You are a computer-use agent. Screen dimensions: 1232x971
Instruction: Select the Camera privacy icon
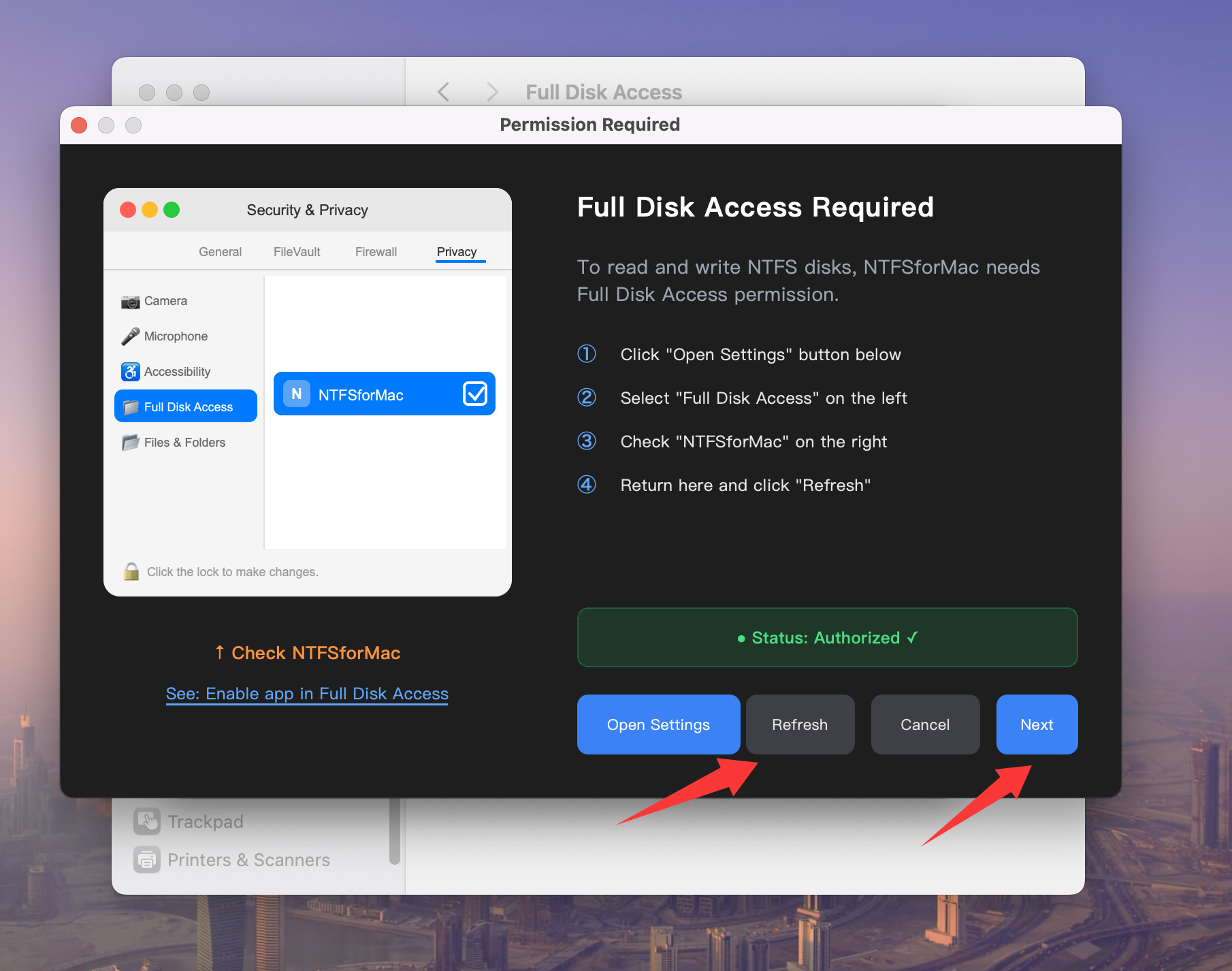click(x=131, y=300)
